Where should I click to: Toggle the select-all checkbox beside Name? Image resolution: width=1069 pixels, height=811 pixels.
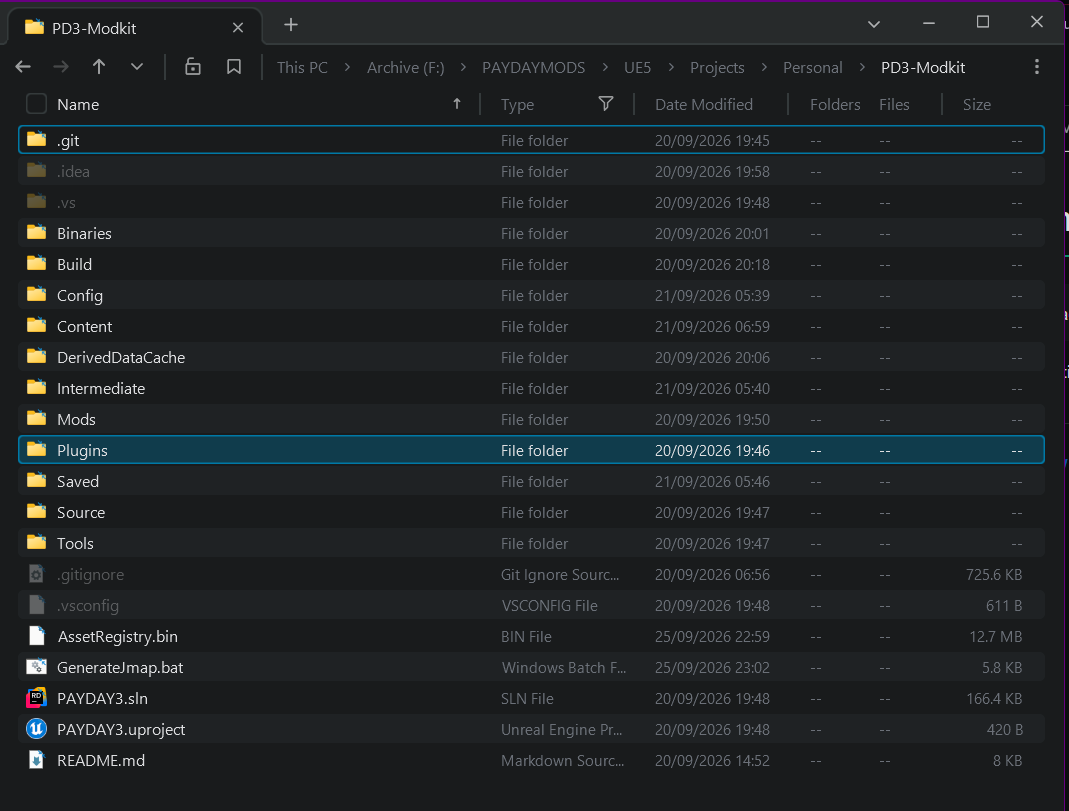click(36, 104)
